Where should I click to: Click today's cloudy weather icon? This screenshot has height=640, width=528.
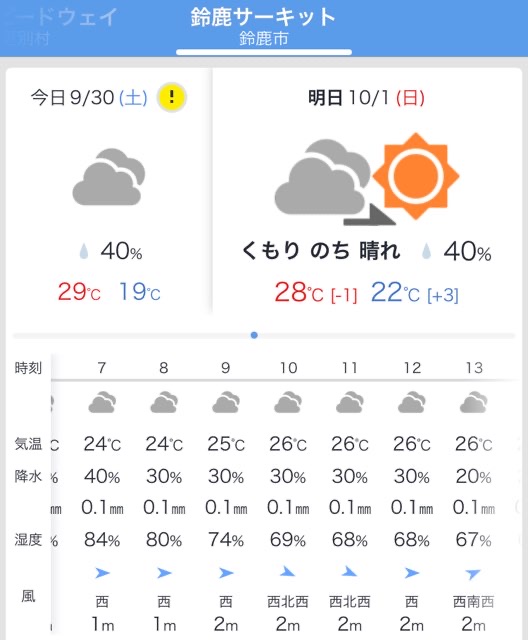tap(109, 177)
